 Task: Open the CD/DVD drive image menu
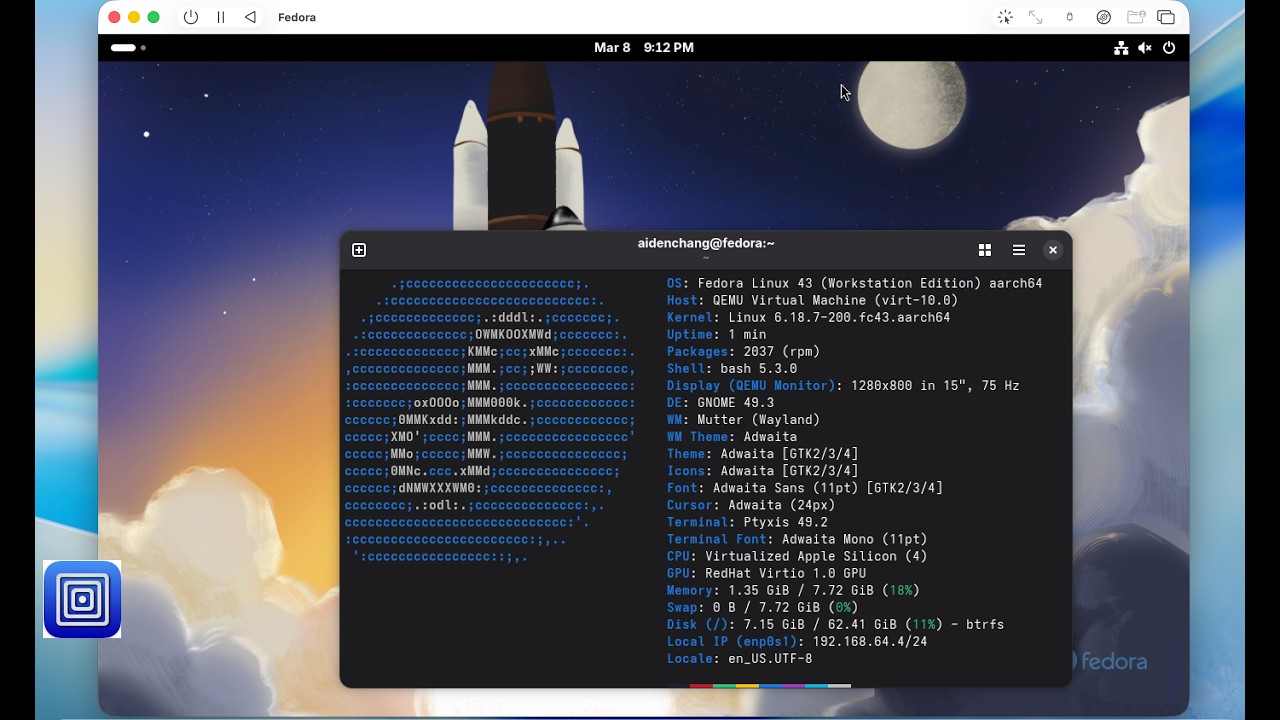click(x=1103, y=17)
